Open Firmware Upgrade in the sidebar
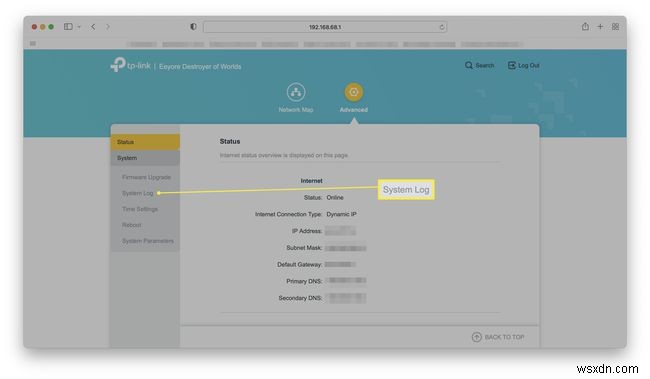The width and height of the screenshot is (650, 379). (x=146, y=177)
